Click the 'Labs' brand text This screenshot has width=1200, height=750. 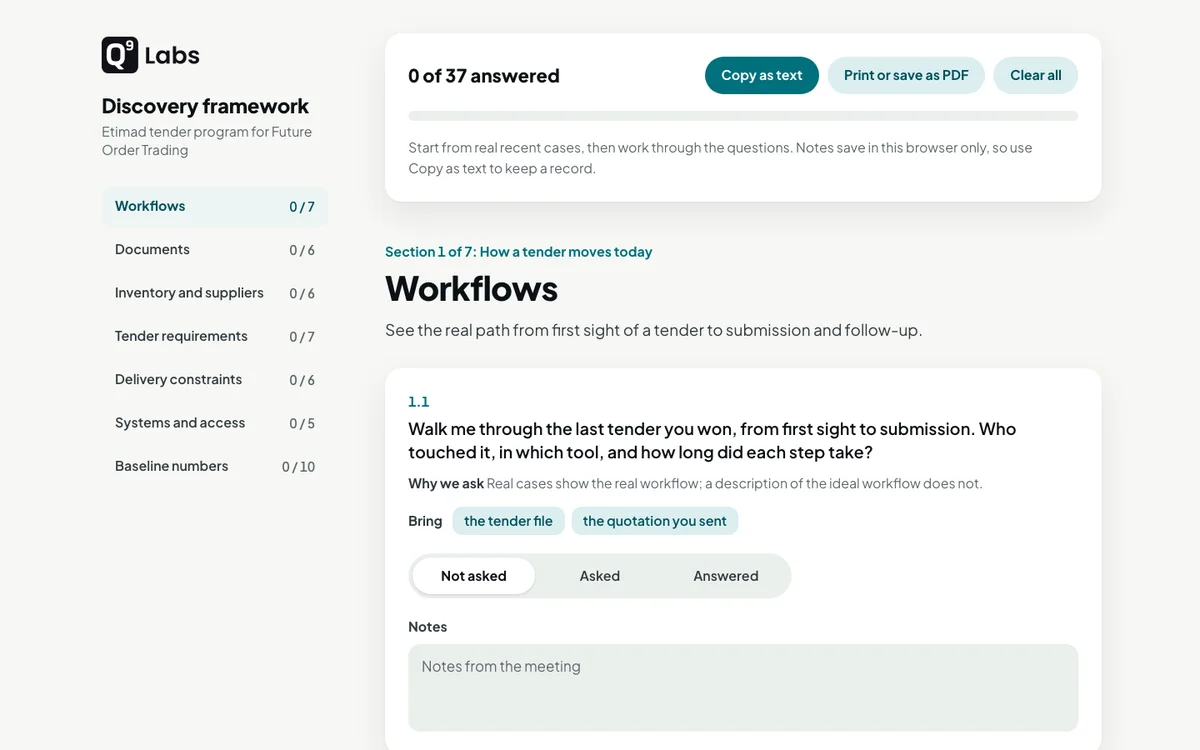[172, 56]
